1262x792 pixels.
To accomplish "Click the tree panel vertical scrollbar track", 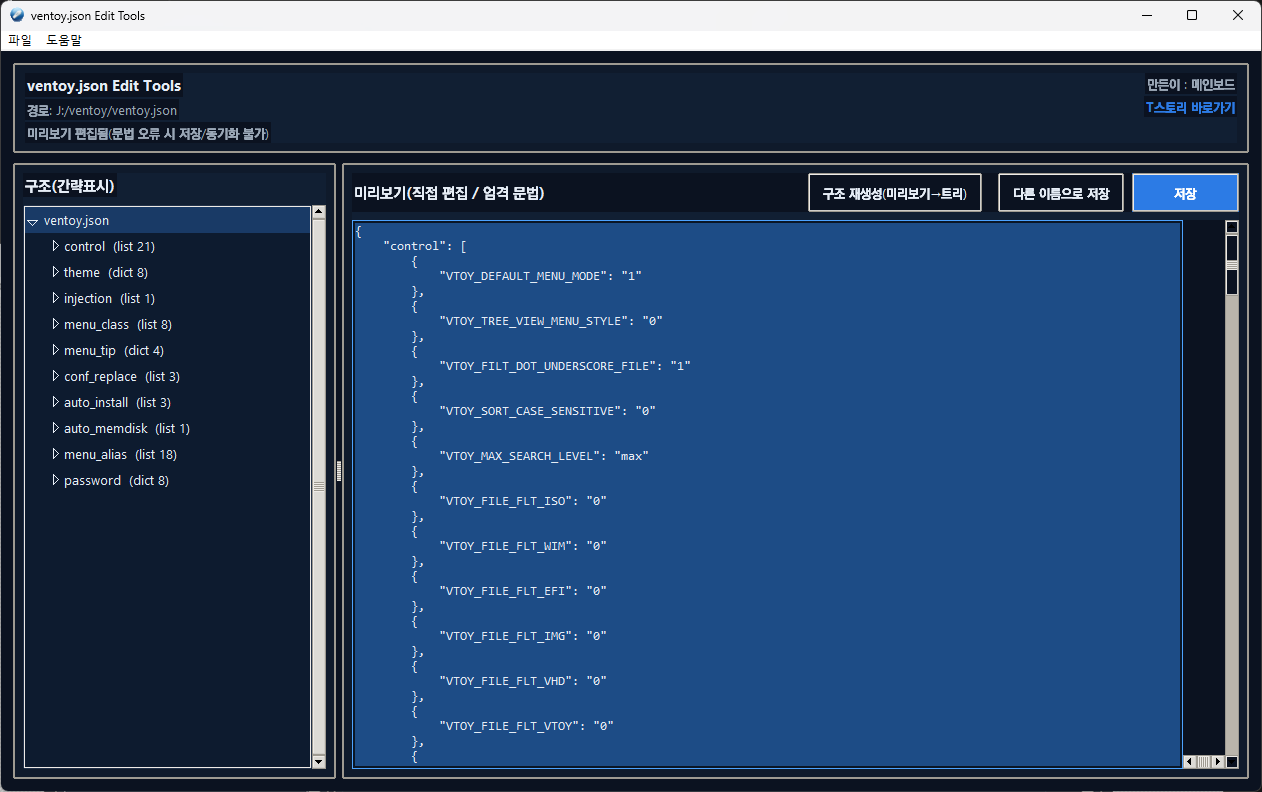I will 319,486.
